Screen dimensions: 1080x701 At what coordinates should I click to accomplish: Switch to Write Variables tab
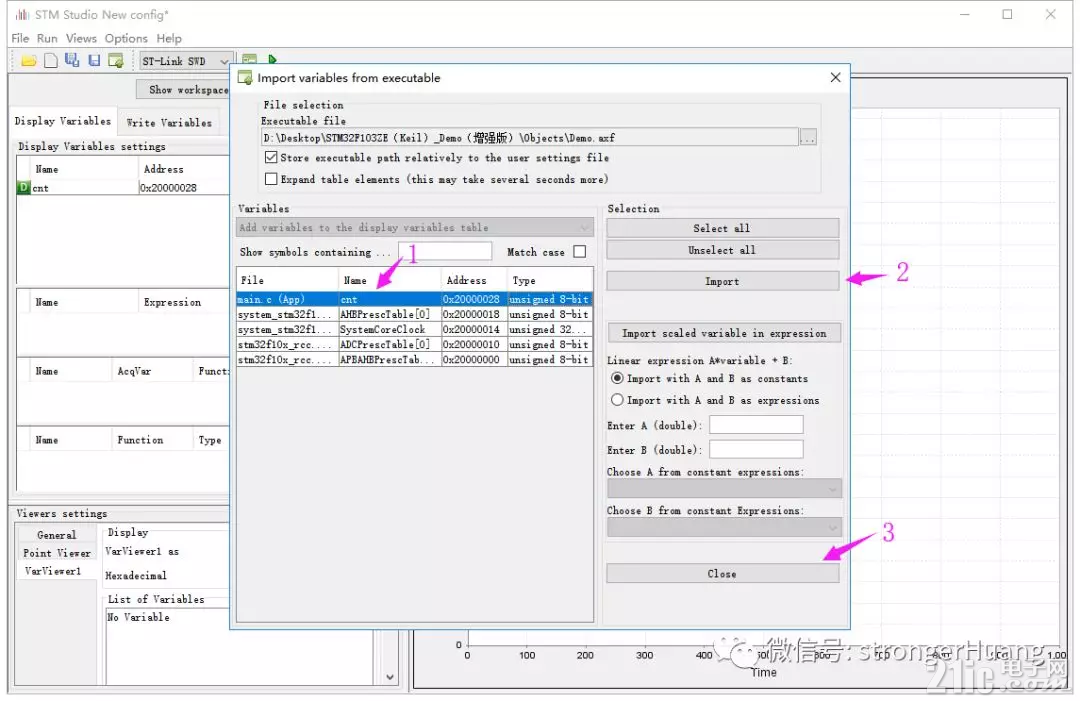click(169, 123)
